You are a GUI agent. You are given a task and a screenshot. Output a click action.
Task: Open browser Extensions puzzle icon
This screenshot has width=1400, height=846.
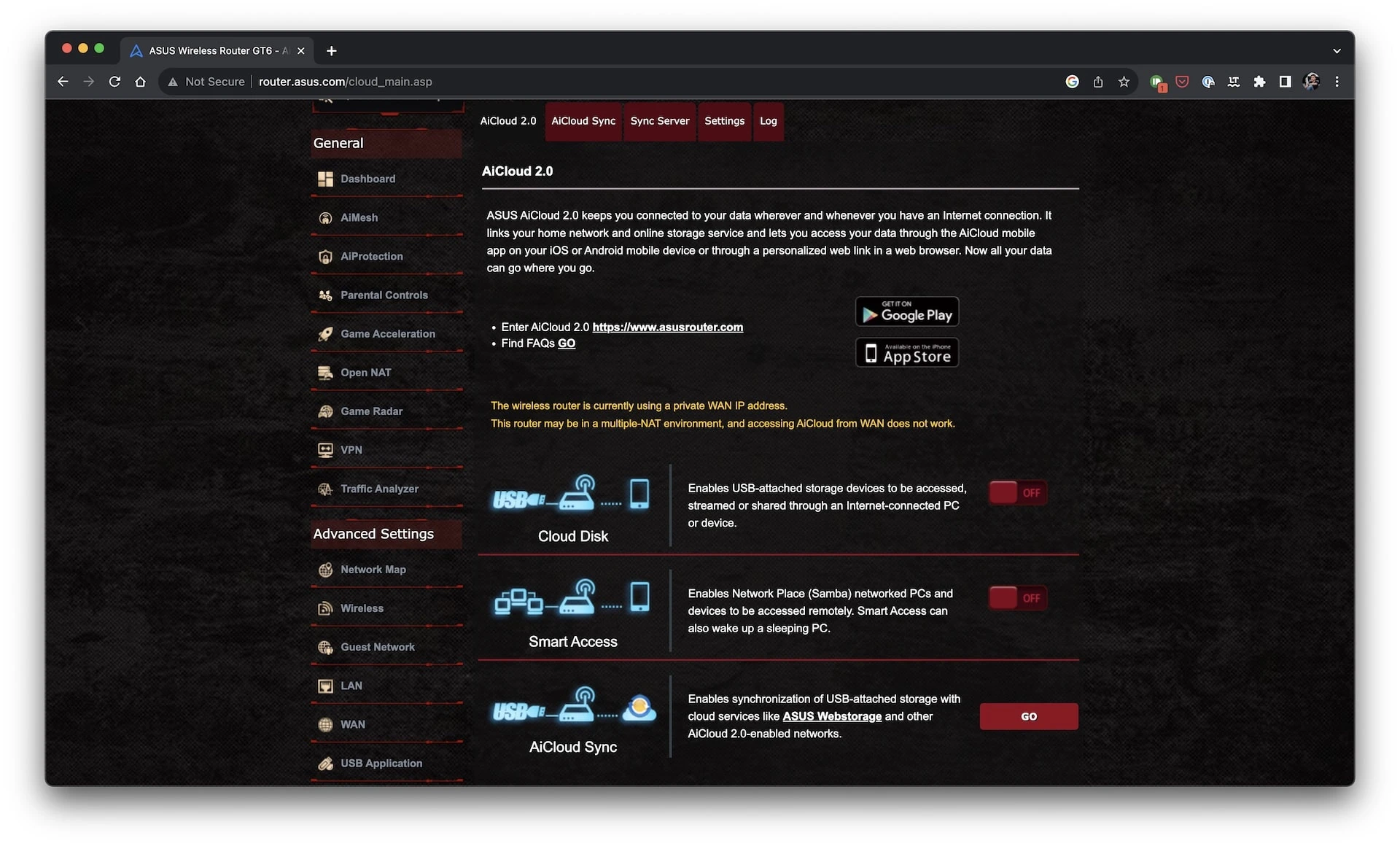pos(1259,82)
